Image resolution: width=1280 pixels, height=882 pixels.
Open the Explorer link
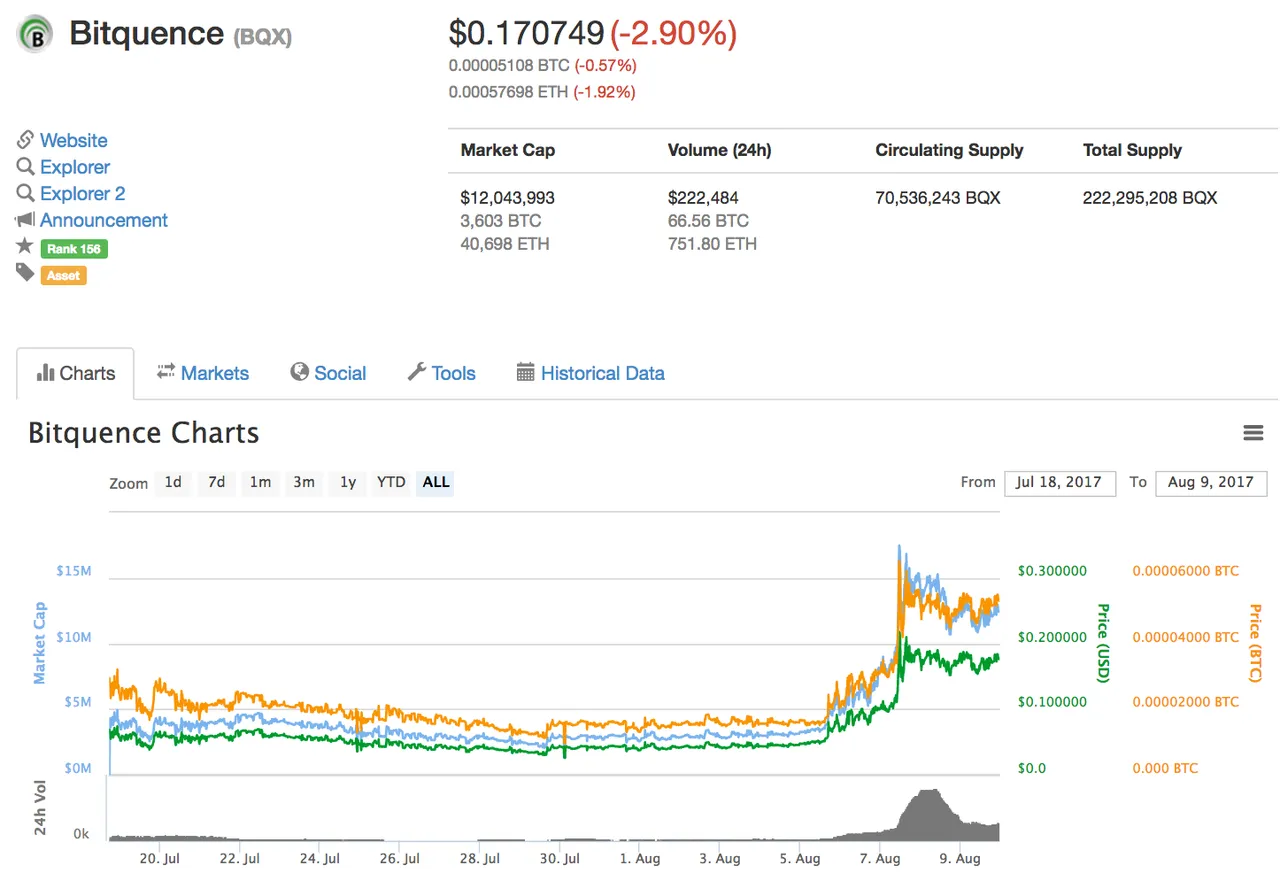[x=75, y=167]
